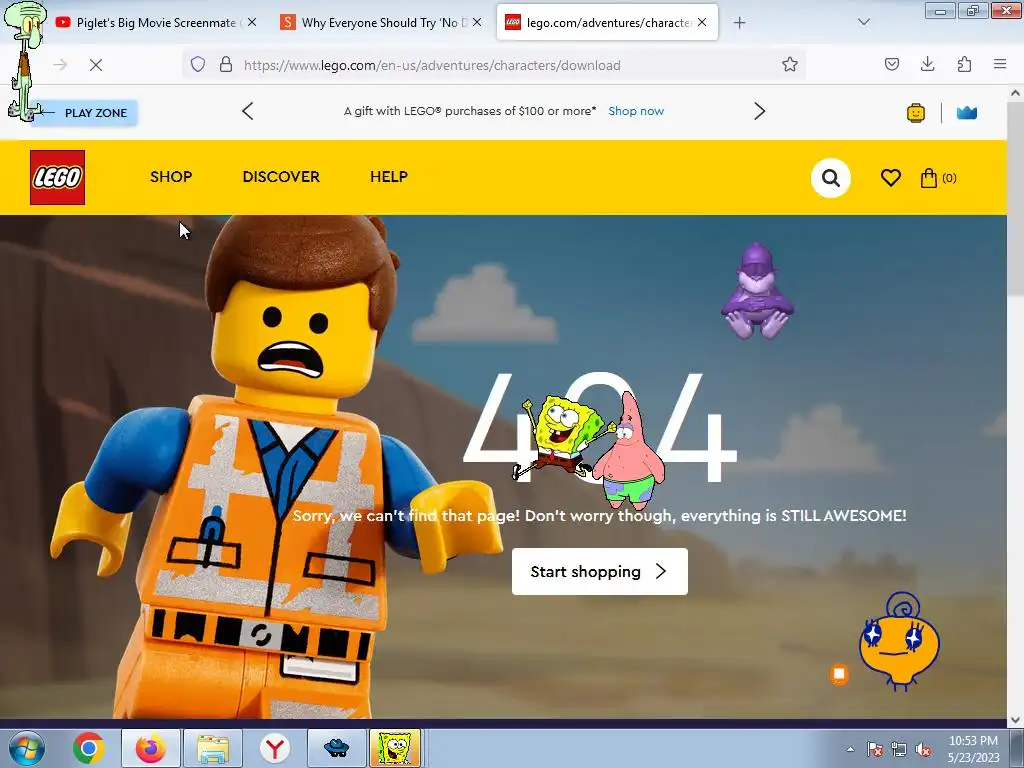Click the muted volume speaker tray icon

pos(923,749)
